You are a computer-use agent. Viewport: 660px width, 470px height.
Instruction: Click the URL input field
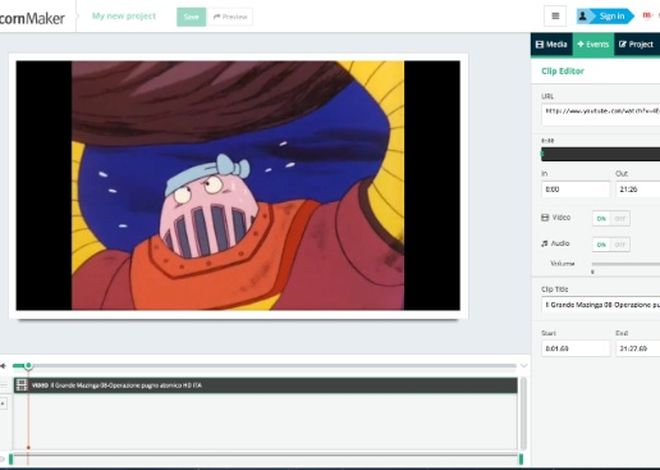(600, 114)
